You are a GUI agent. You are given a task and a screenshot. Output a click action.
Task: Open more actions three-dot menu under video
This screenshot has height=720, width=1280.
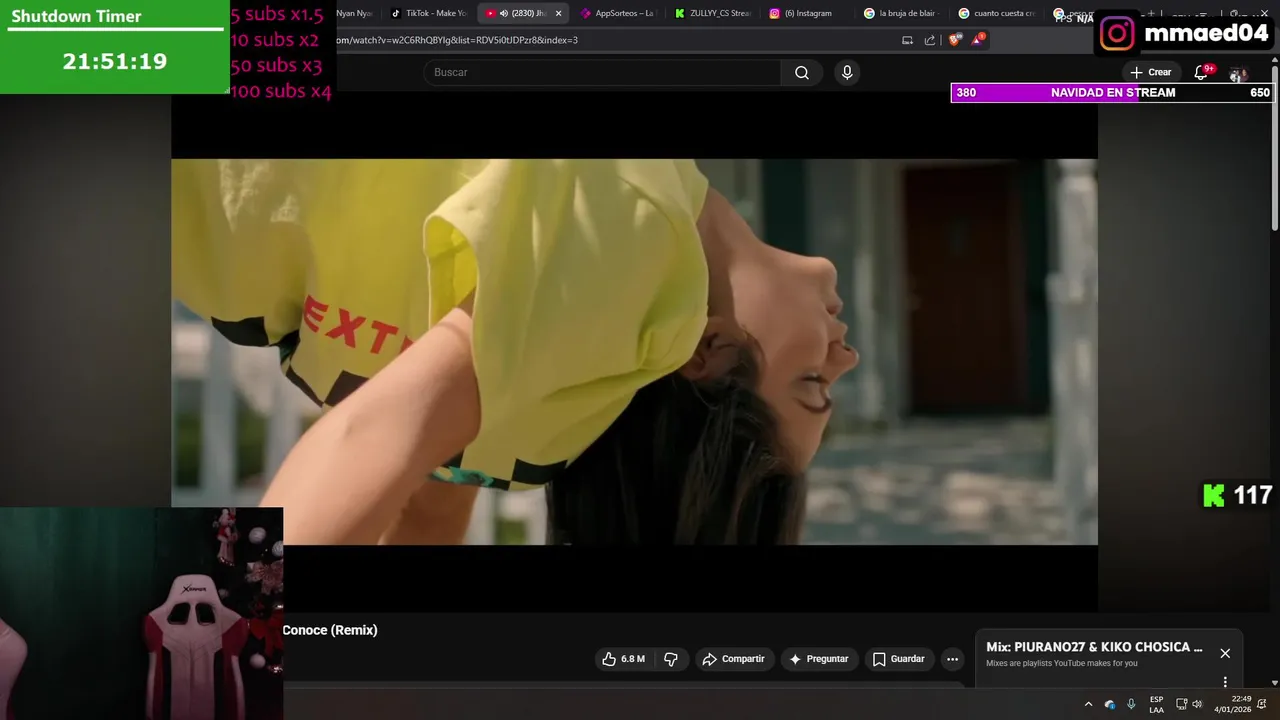[x=952, y=659]
